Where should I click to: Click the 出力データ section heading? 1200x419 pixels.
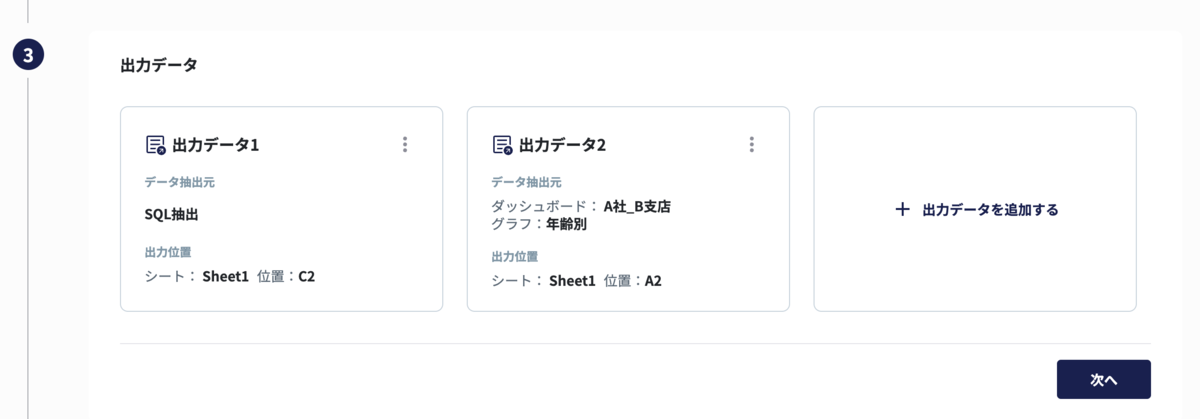(151, 65)
